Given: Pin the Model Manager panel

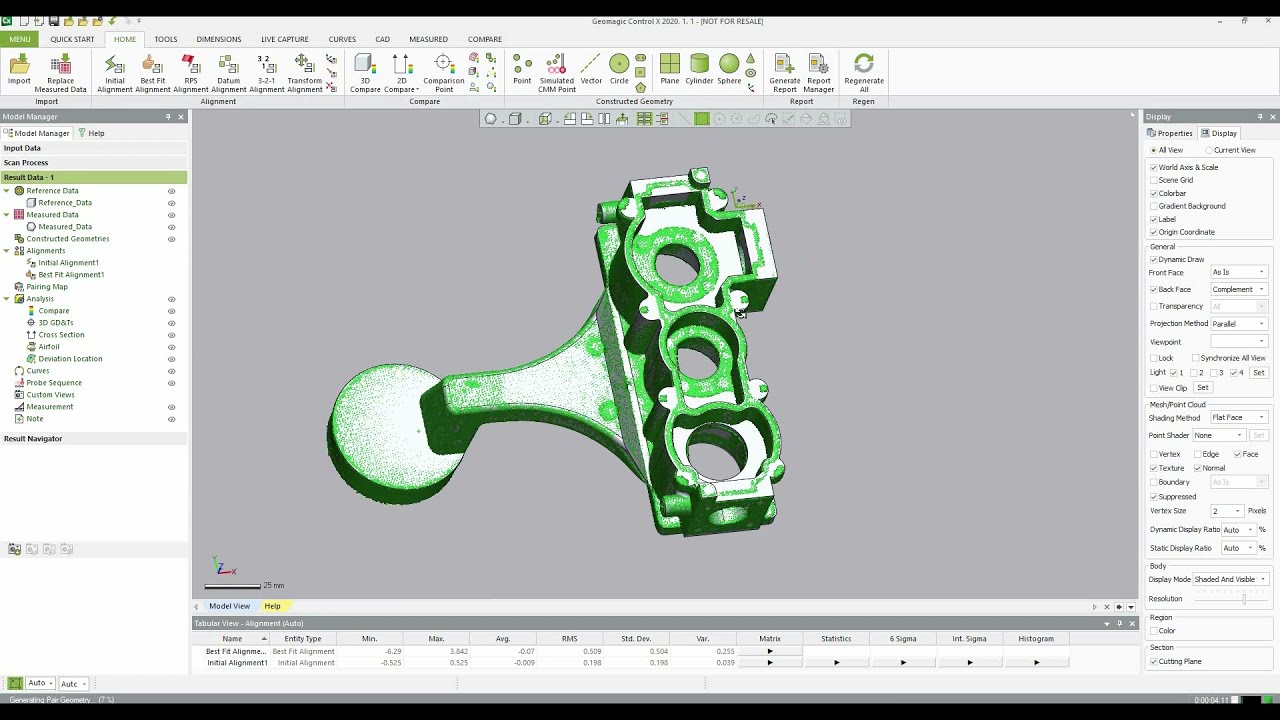Looking at the screenshot, I should (x=168, y=117).
